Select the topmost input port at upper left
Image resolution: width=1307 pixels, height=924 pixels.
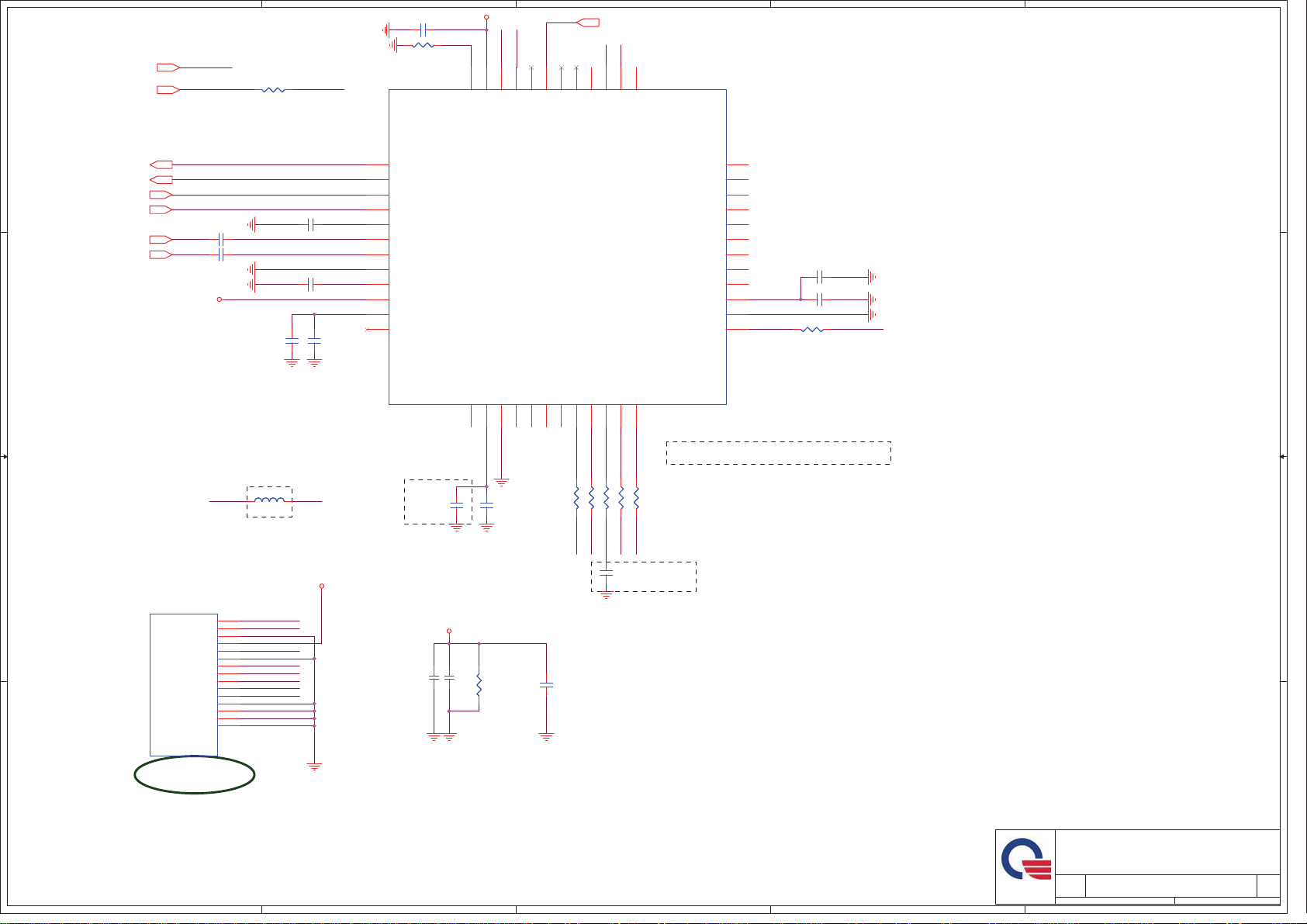click(x=168, y=67)
